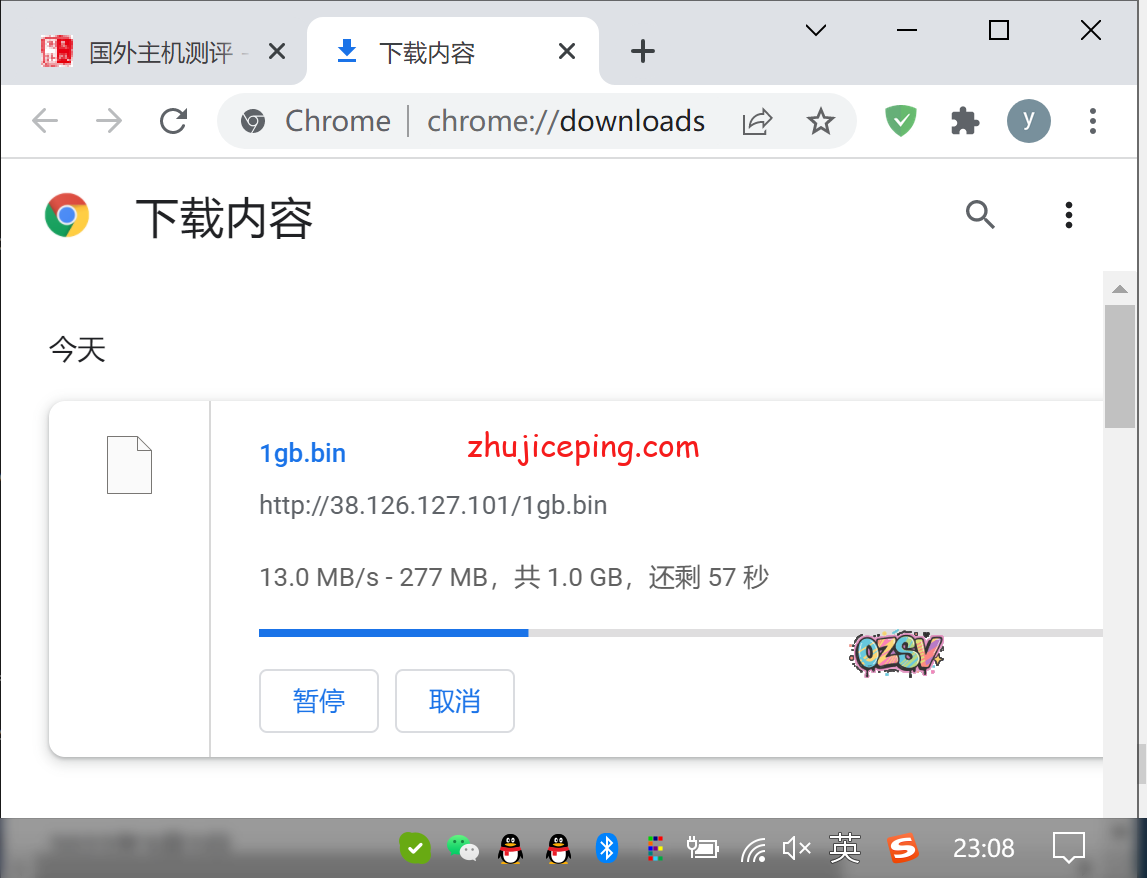Pause the download with 暂停 button
Viewport: 1147px width, 878px height.
[319, 701]
